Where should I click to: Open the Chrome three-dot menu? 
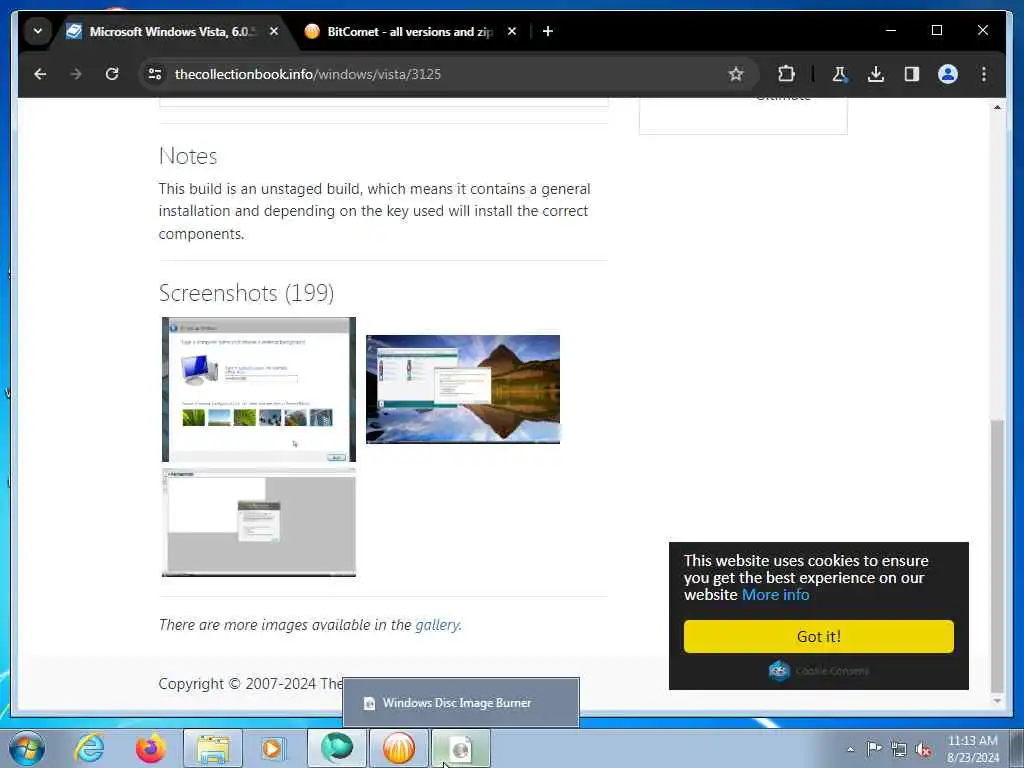click(984, 74)
